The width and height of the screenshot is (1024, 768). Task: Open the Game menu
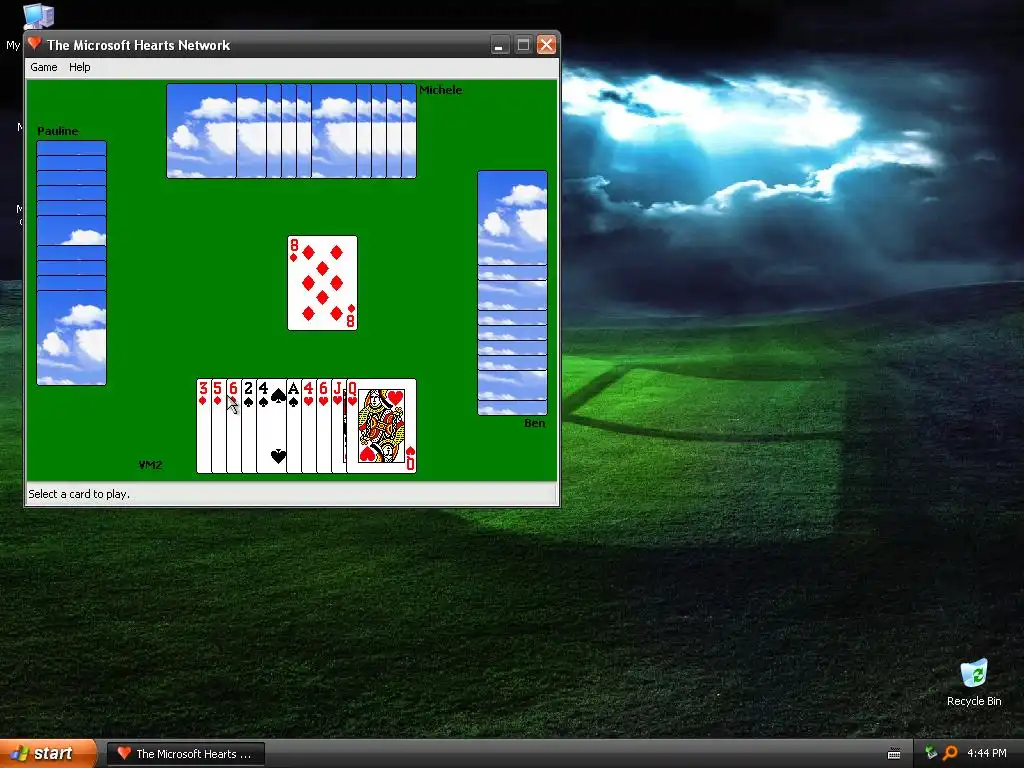(x=44, y=67)
